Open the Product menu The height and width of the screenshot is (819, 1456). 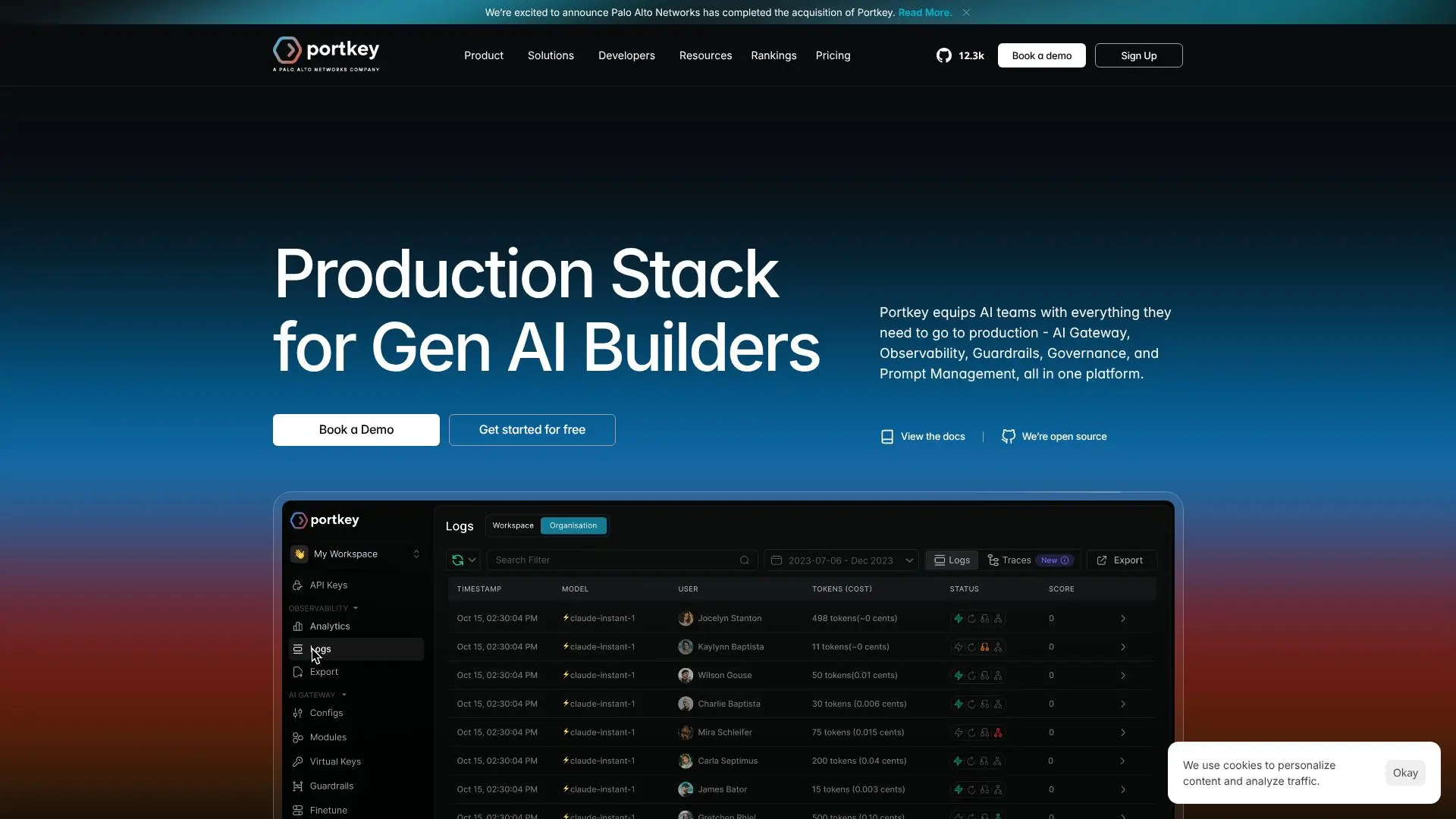tap(484, 55)
